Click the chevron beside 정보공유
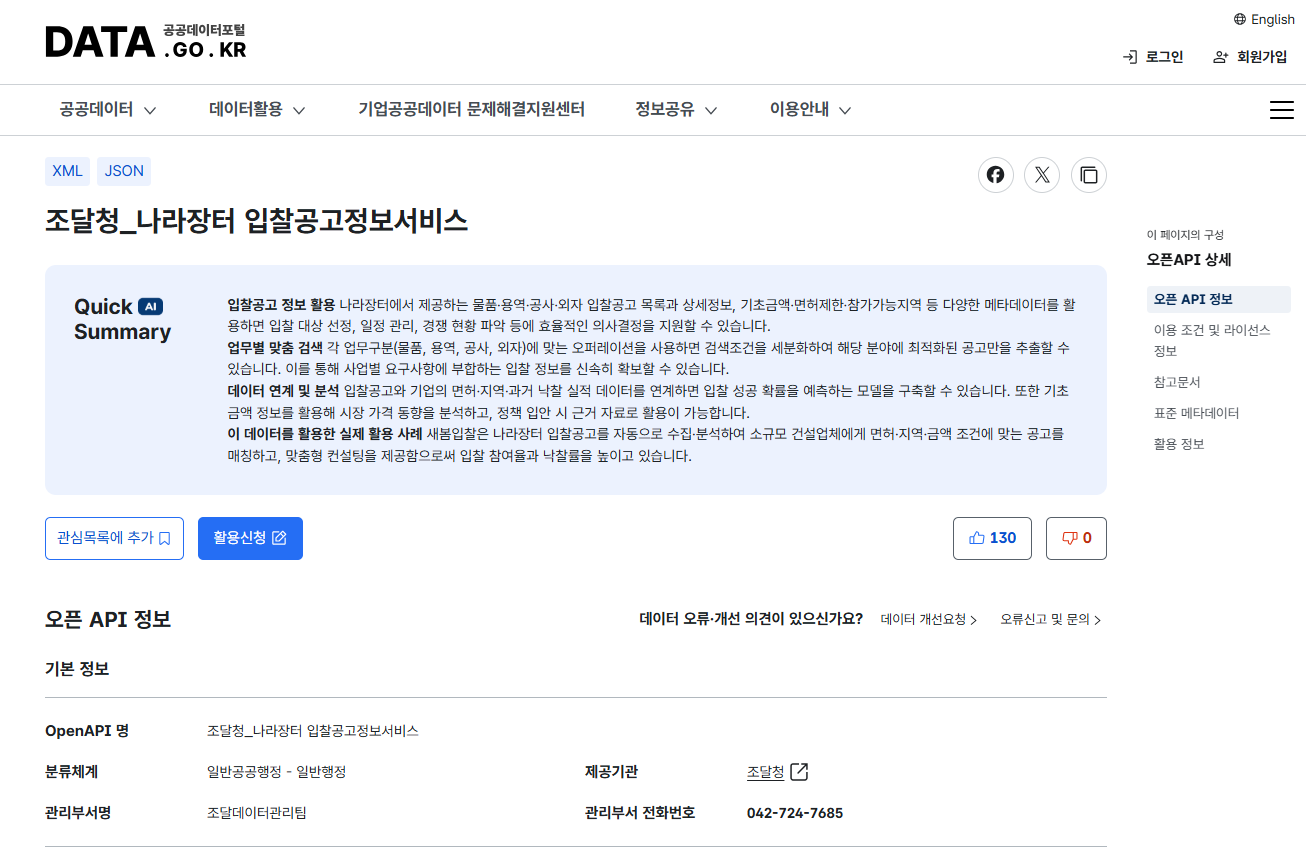The image size is (1306, 868). (711, 111)
